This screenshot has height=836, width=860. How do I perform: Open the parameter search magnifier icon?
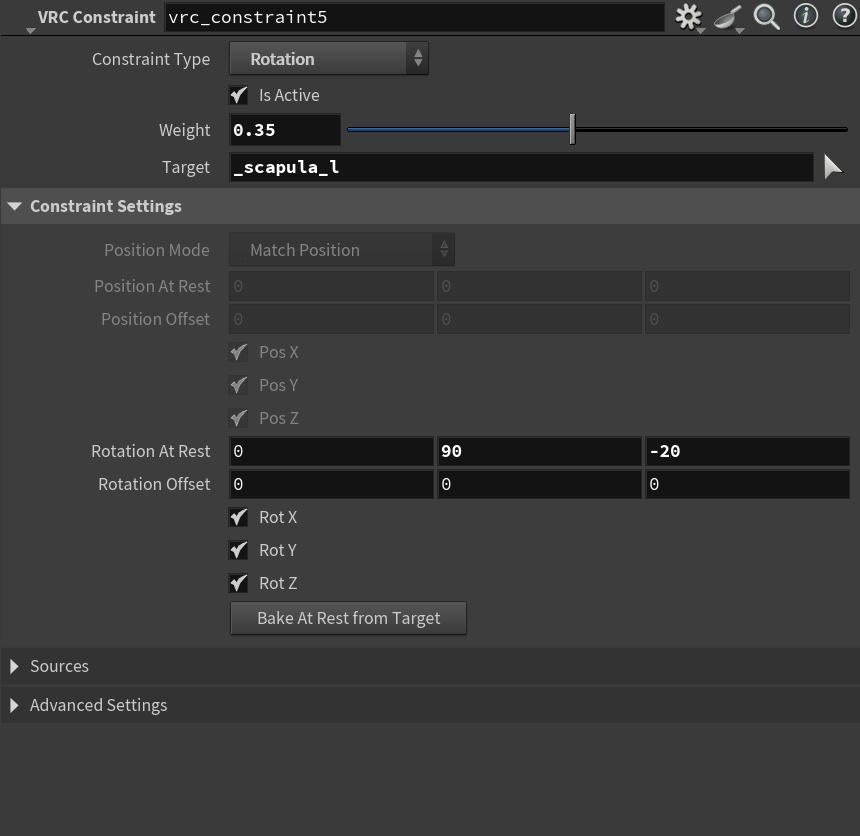click(766, 16)
